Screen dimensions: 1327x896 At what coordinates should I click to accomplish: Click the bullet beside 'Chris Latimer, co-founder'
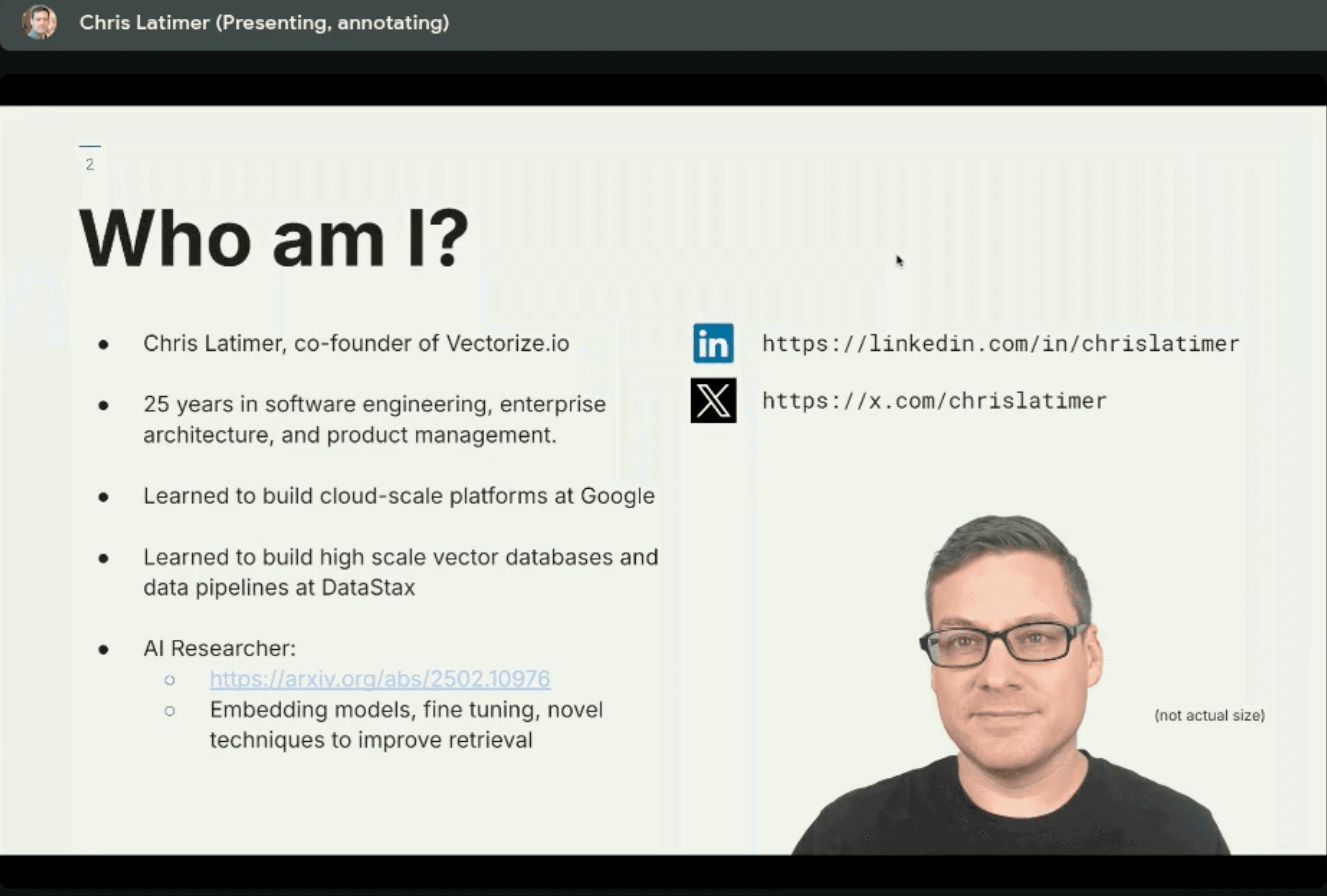[104, 345]
